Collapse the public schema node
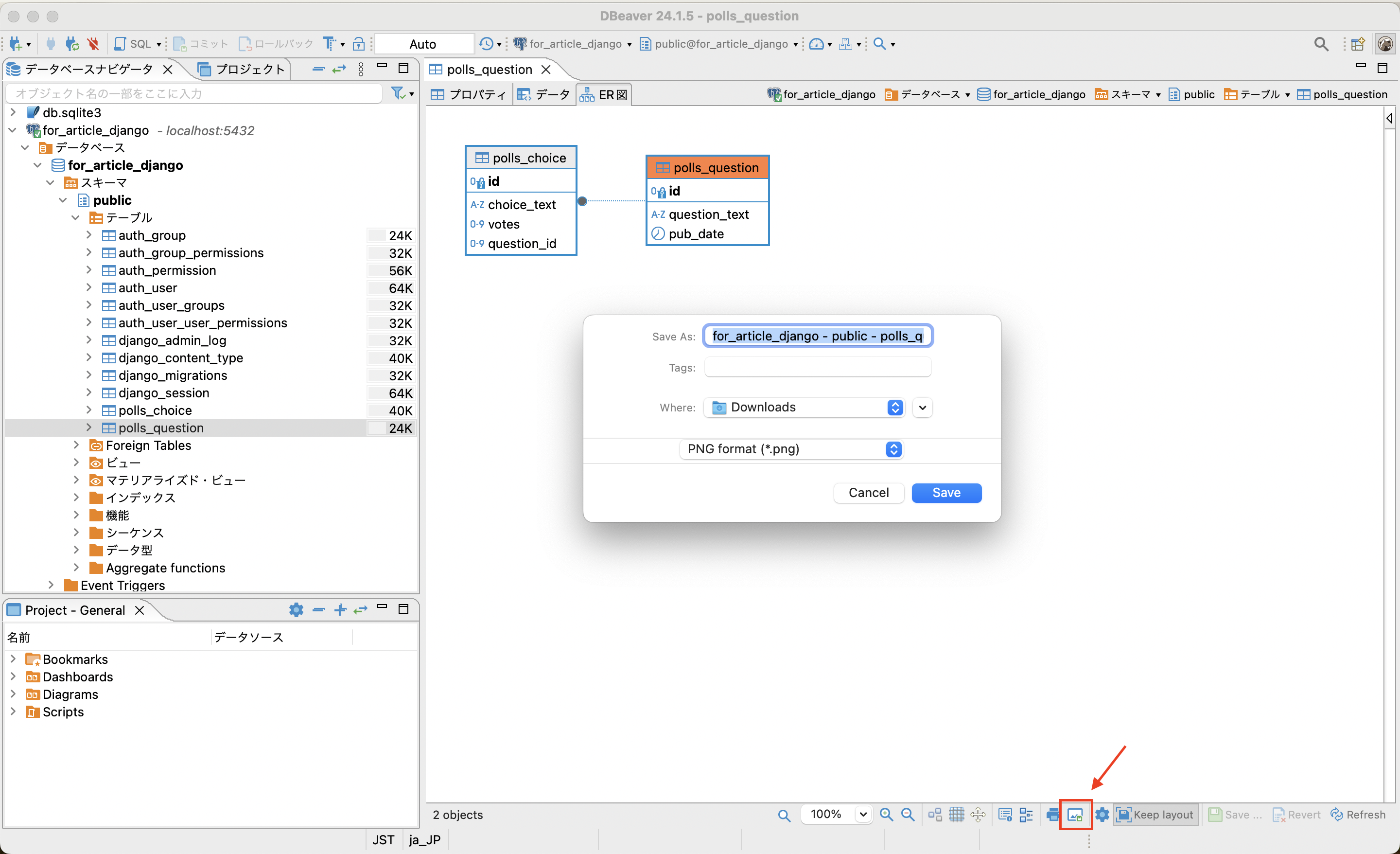 coord(63,200)
